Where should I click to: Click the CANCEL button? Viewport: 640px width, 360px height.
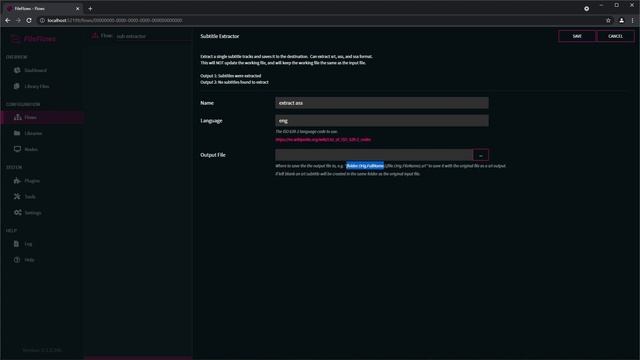[615, 36]
